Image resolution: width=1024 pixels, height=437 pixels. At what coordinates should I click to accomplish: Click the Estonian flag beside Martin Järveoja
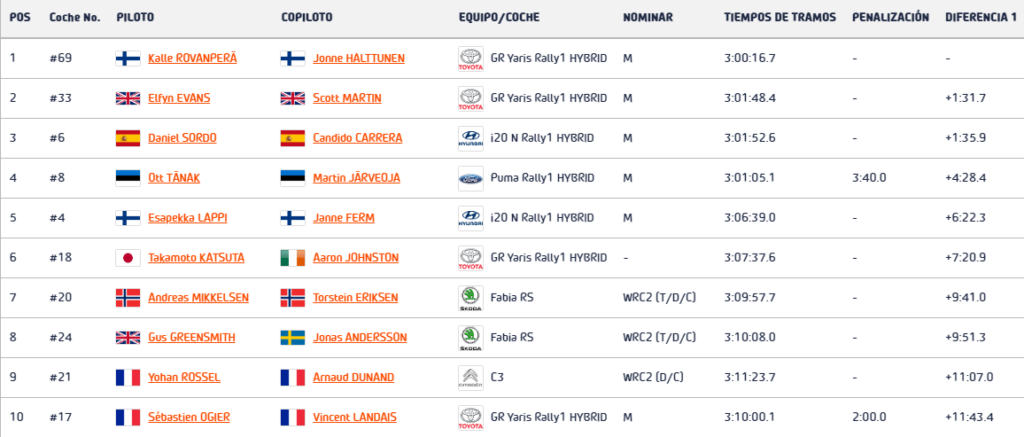[293, 178]
